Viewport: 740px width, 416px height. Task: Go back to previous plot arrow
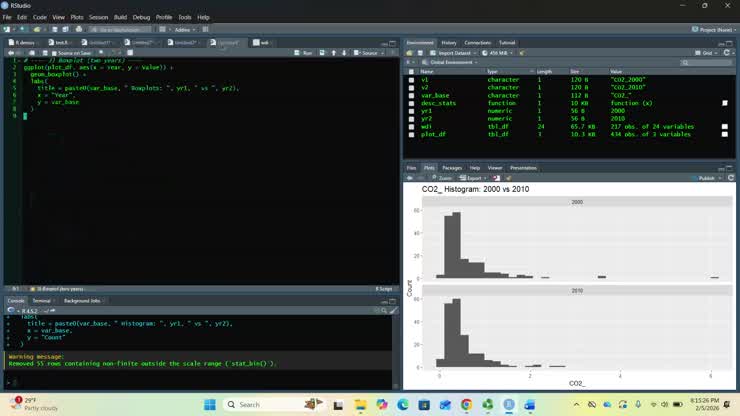pyautogui.click(x=410, y=178)
